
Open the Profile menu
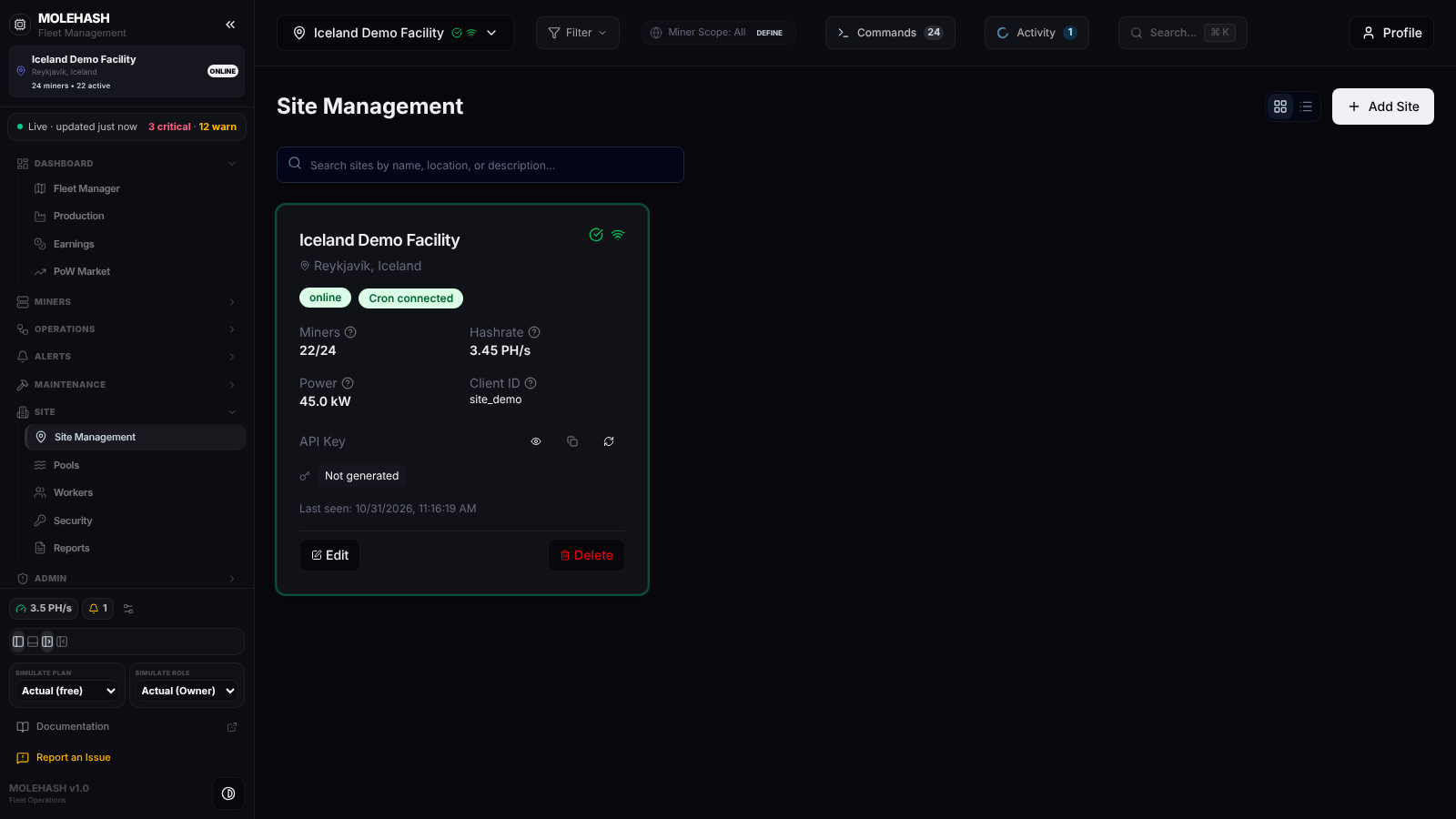pos(1391,33)
